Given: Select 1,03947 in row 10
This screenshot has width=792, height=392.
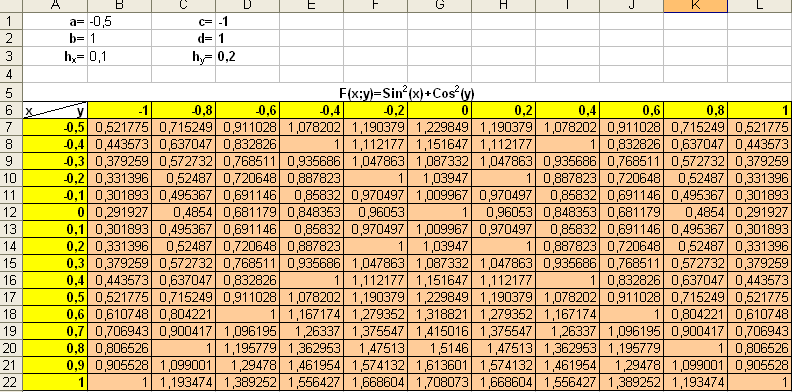Looking at the screenshot, I should coord(439,178).
